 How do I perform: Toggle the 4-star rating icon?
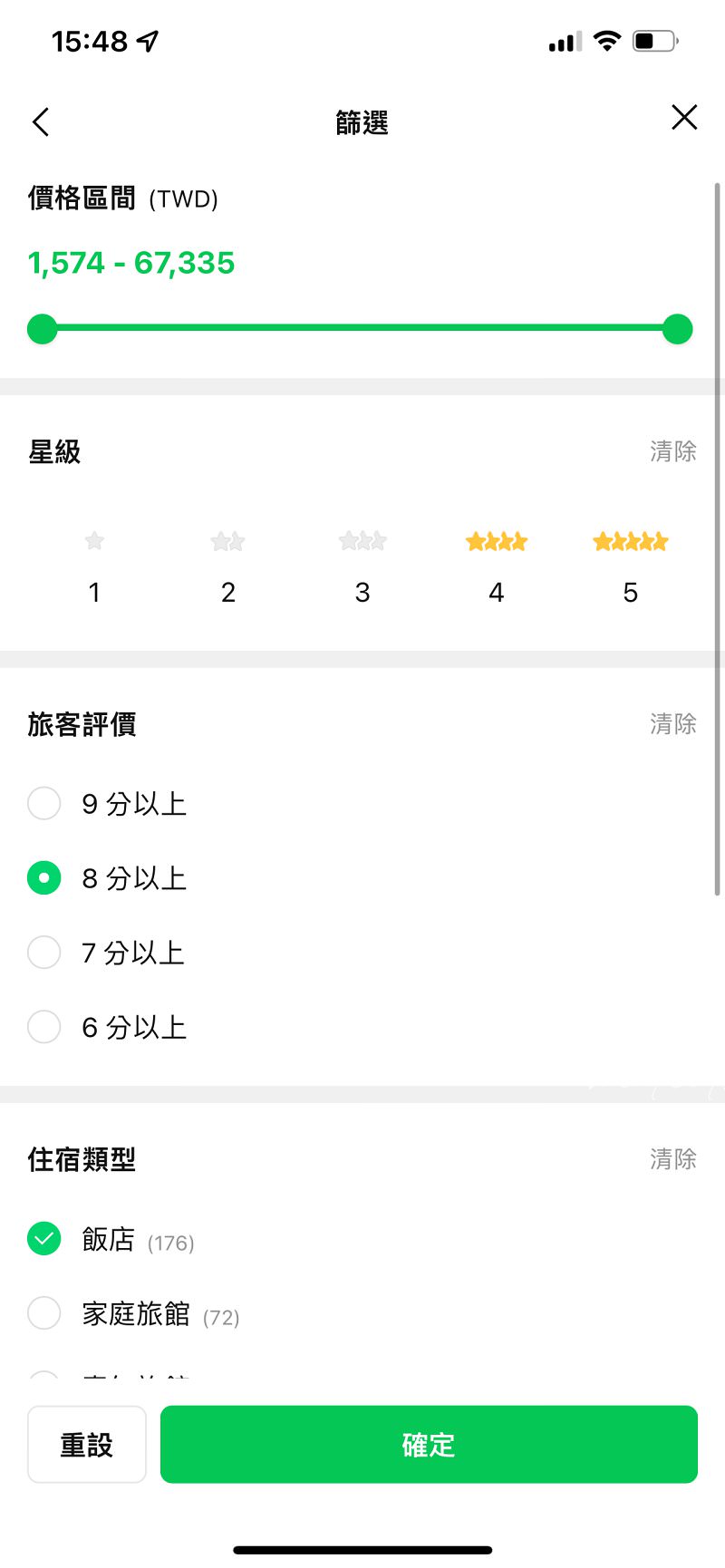coord(497,542)
